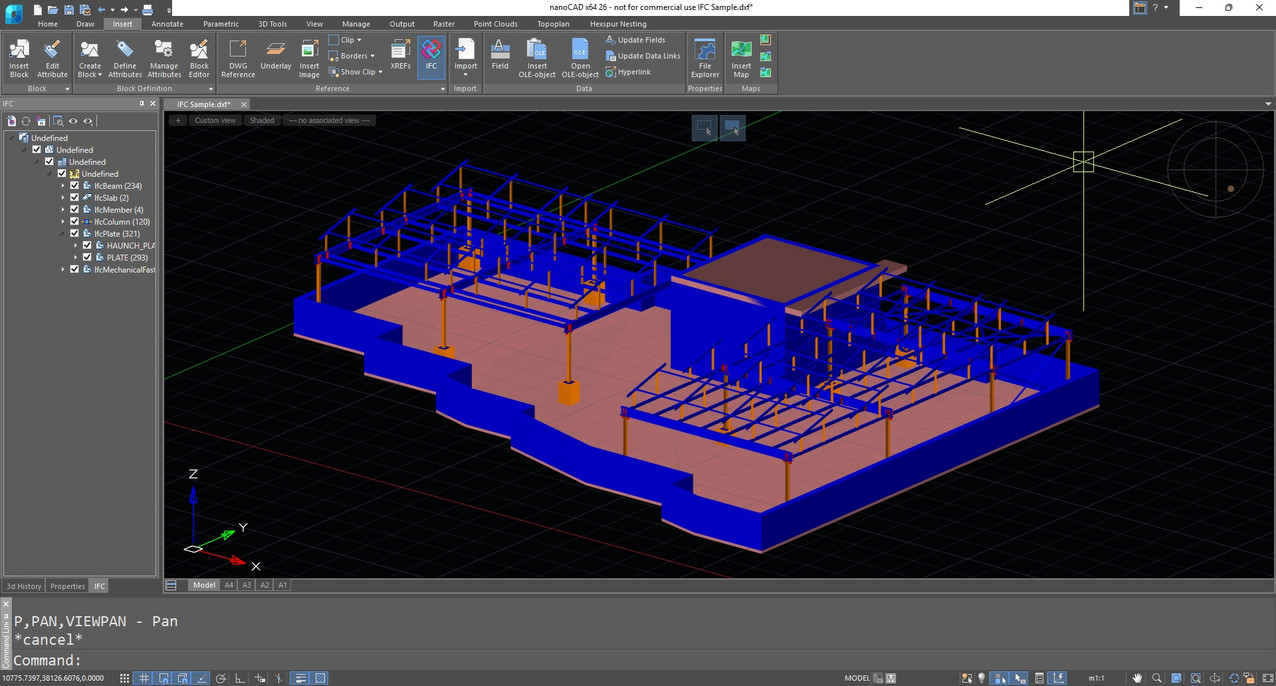Click the Insert Image tool
This screenshot has height=686, width=1276.
[x=309, y=58]
